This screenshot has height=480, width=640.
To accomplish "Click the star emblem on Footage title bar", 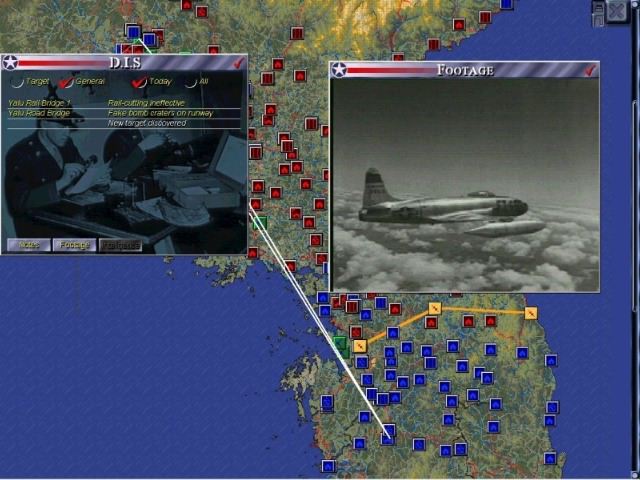I will pyautogui.click(x=339, y=70).
